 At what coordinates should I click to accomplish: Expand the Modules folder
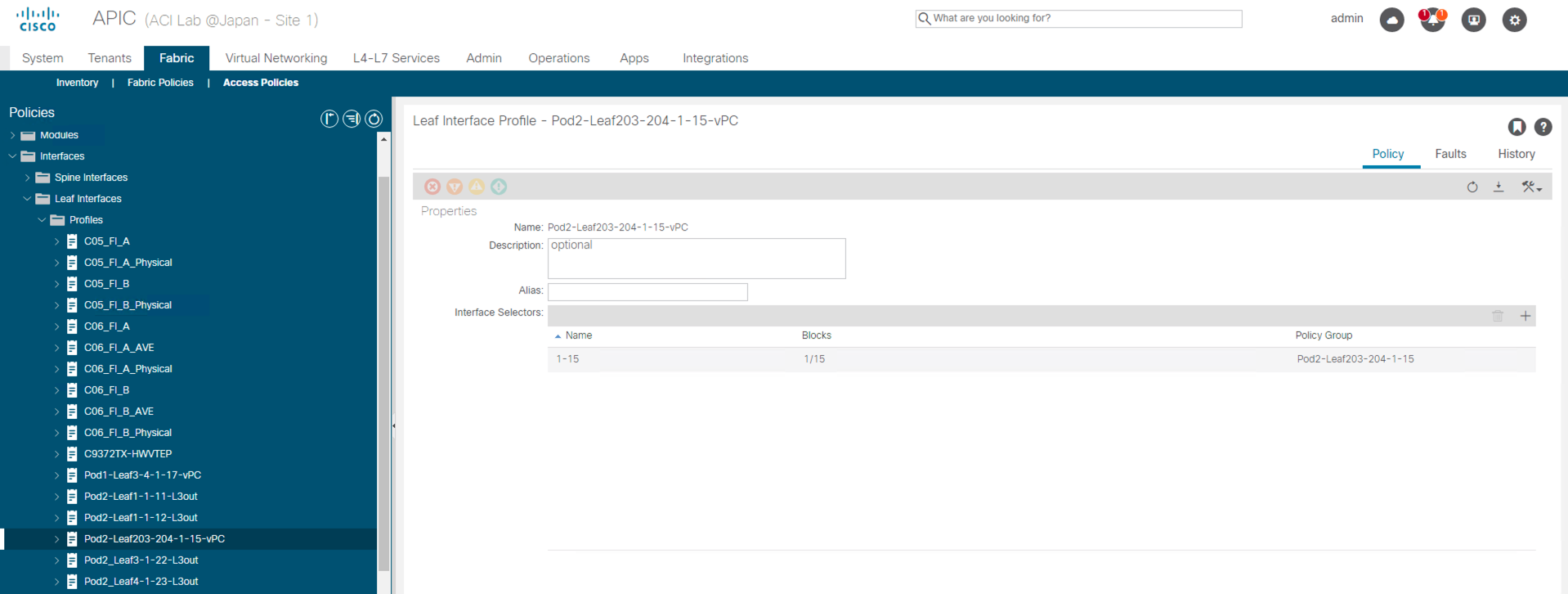coord(12,135)
